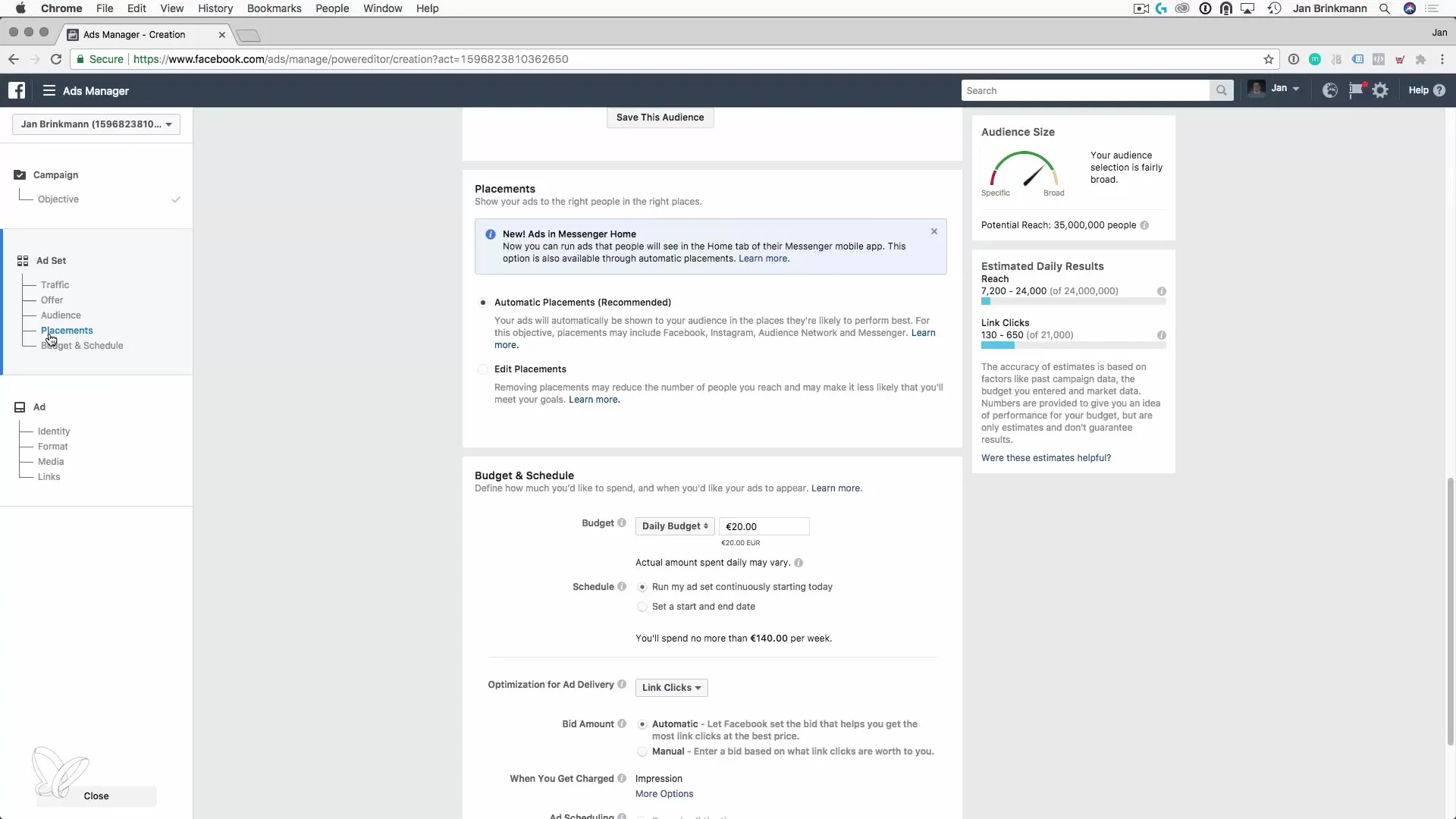The image size is (1456, 819).
Task: Go to Media in Ad sidebar
Action: pos(51,462)
